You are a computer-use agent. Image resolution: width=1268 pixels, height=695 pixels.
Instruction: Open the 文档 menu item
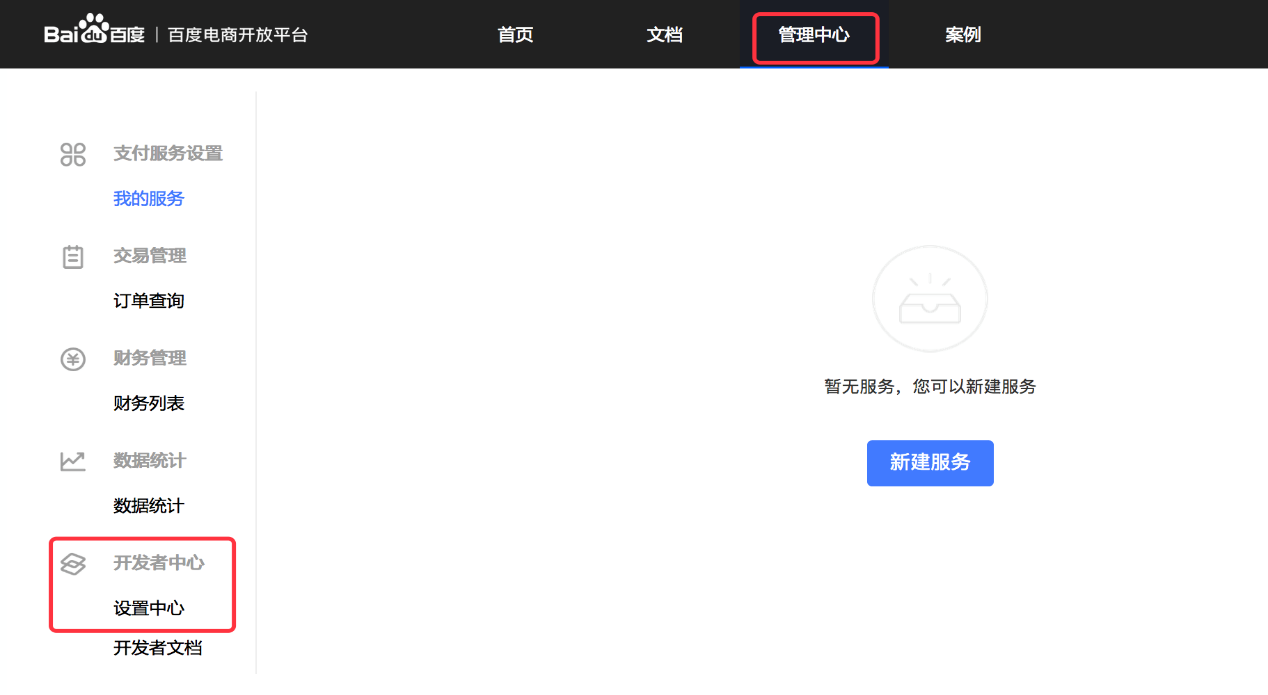[x=664, y=34]
